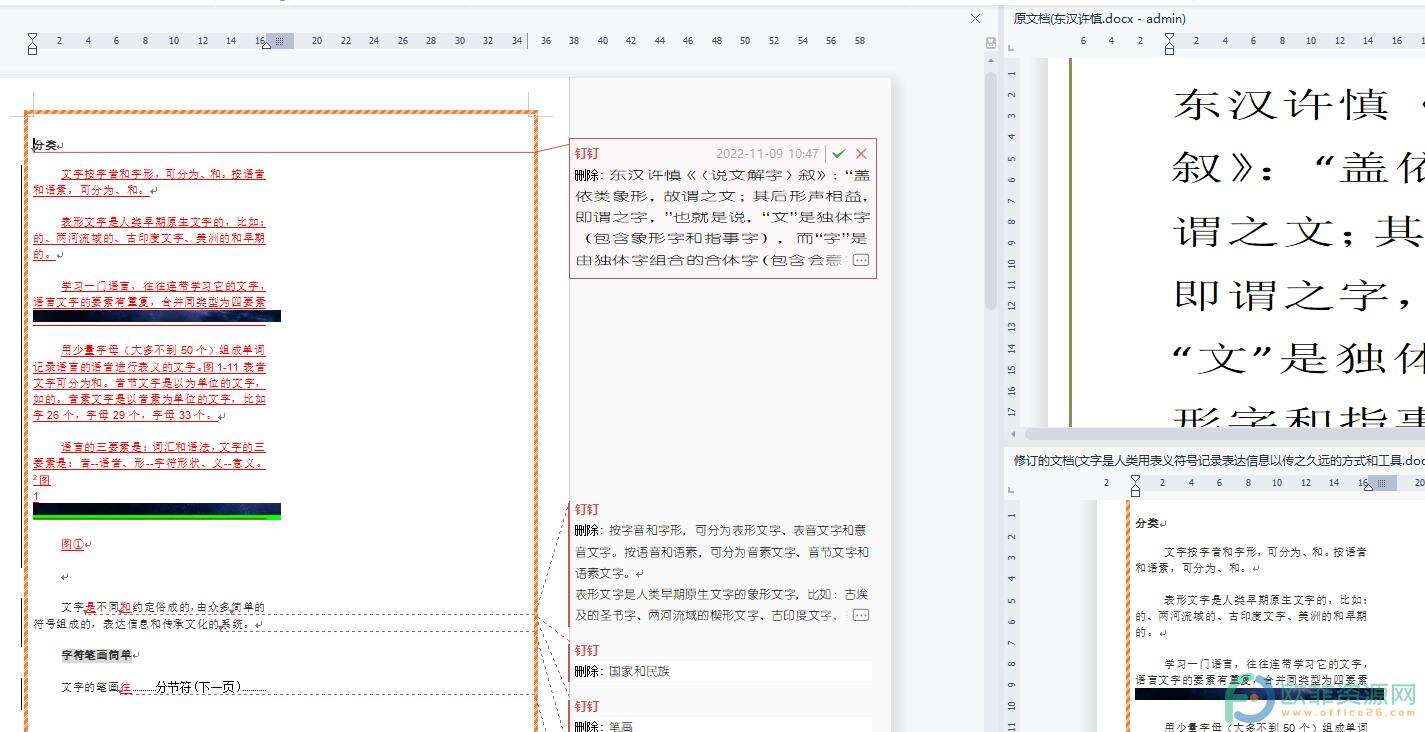Select the indent marker on revised document ruler
Screen dimensions: 1425x732
[1135, 485]
